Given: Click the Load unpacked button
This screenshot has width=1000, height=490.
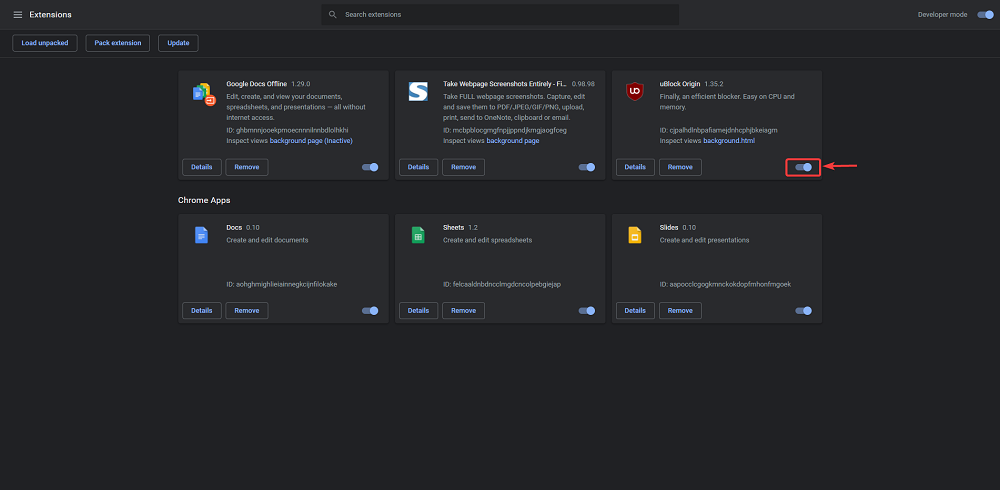Looking at the screenshot, I should (x=44, y=43).
